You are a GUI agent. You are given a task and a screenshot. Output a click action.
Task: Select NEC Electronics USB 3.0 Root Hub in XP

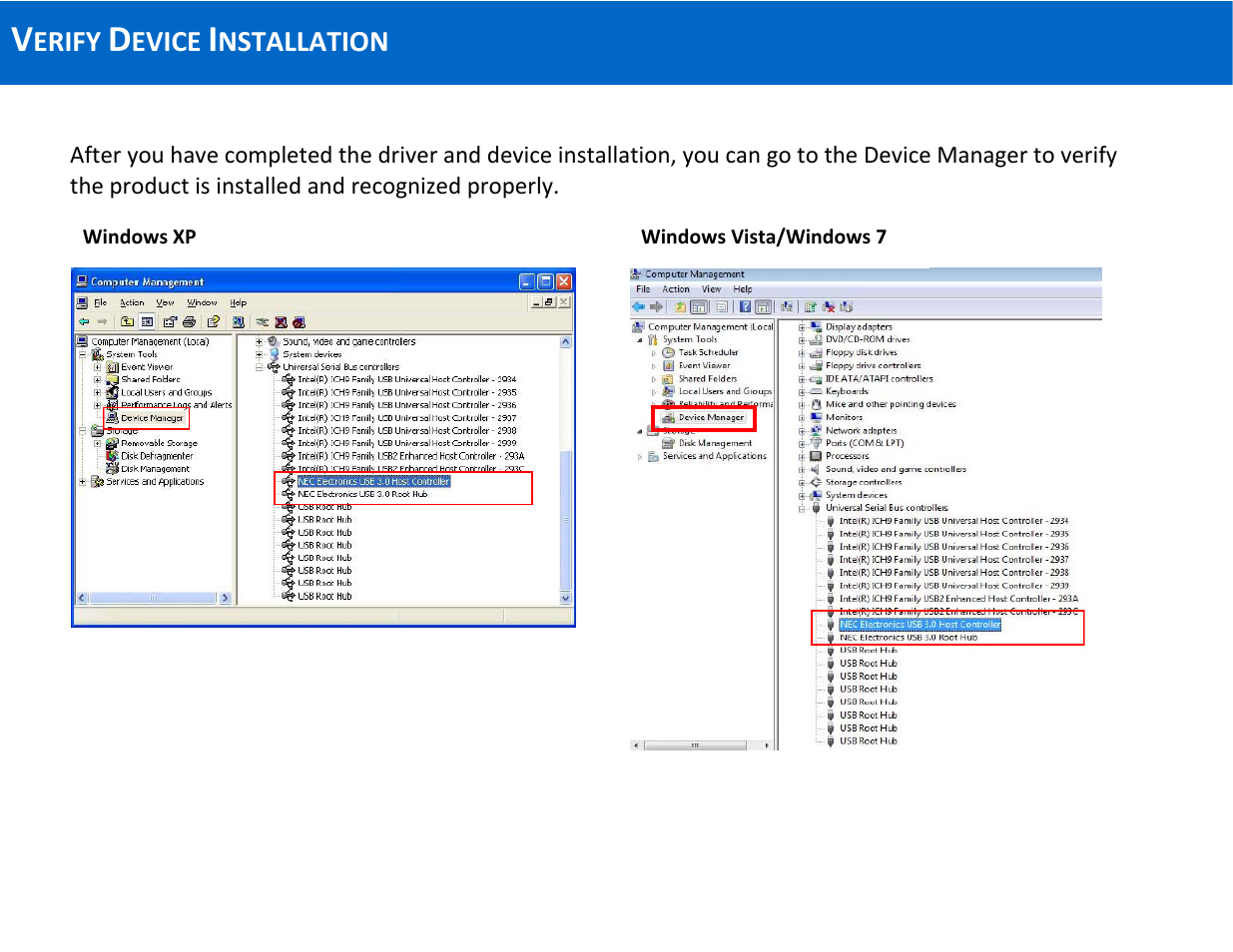(362, 494)
